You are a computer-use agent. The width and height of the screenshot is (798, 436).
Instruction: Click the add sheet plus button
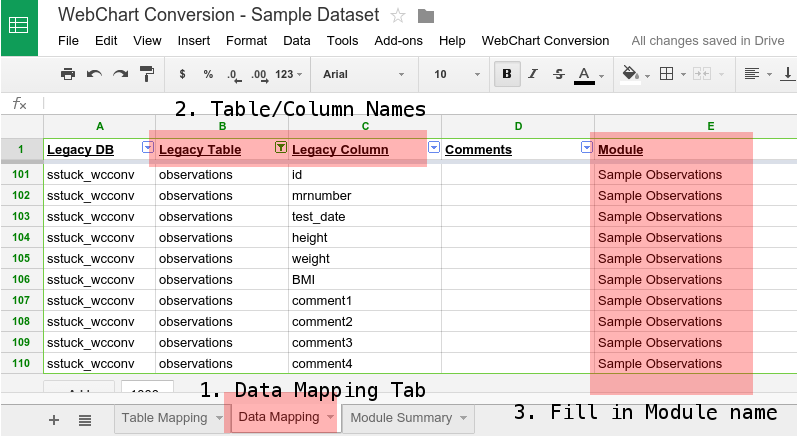54,419
